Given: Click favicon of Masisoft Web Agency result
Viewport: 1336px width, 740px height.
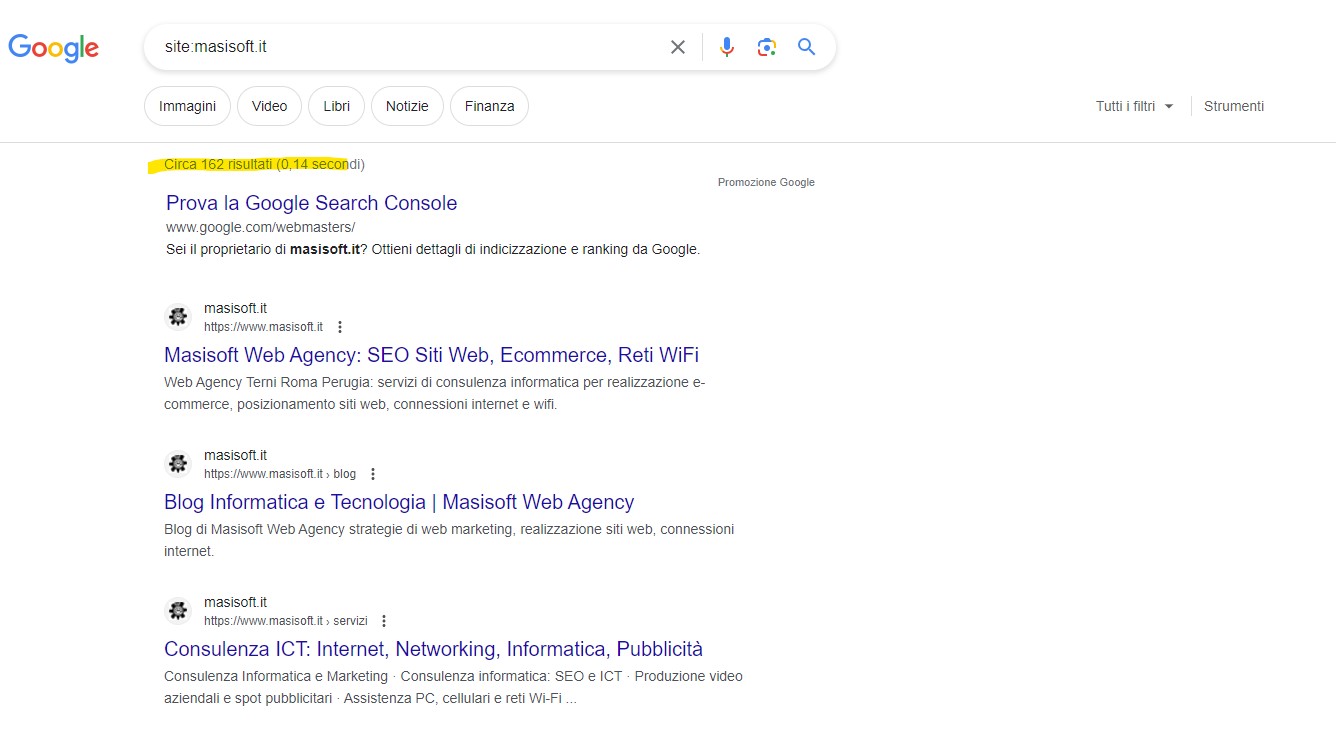Looking at the screenshot, I should [x=178, y=317].
